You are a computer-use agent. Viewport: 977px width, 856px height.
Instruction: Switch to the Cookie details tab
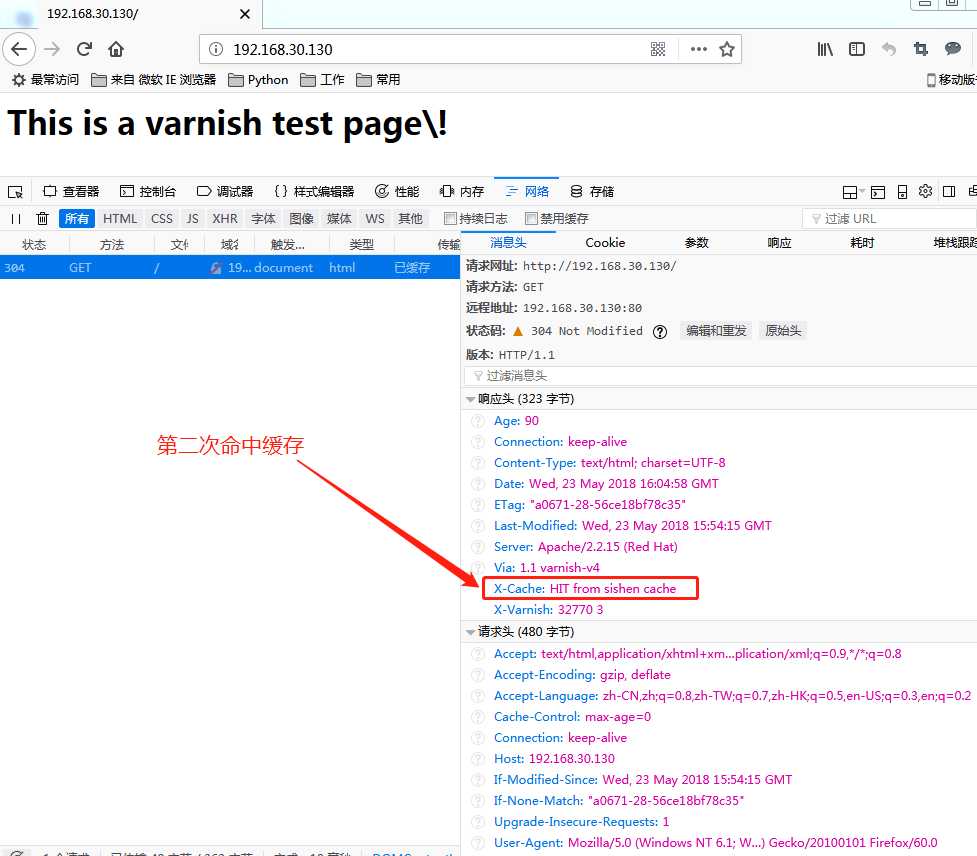605,243
